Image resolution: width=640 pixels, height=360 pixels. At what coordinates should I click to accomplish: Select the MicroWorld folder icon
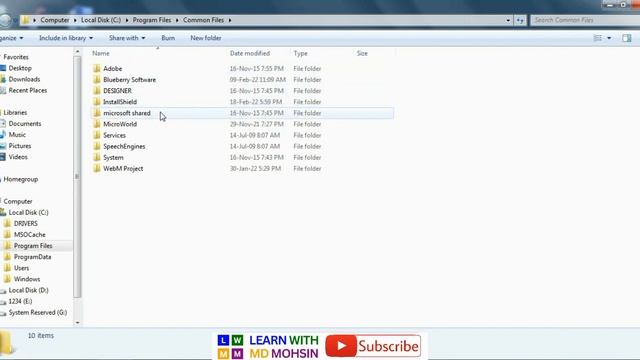tap(97, 124)
